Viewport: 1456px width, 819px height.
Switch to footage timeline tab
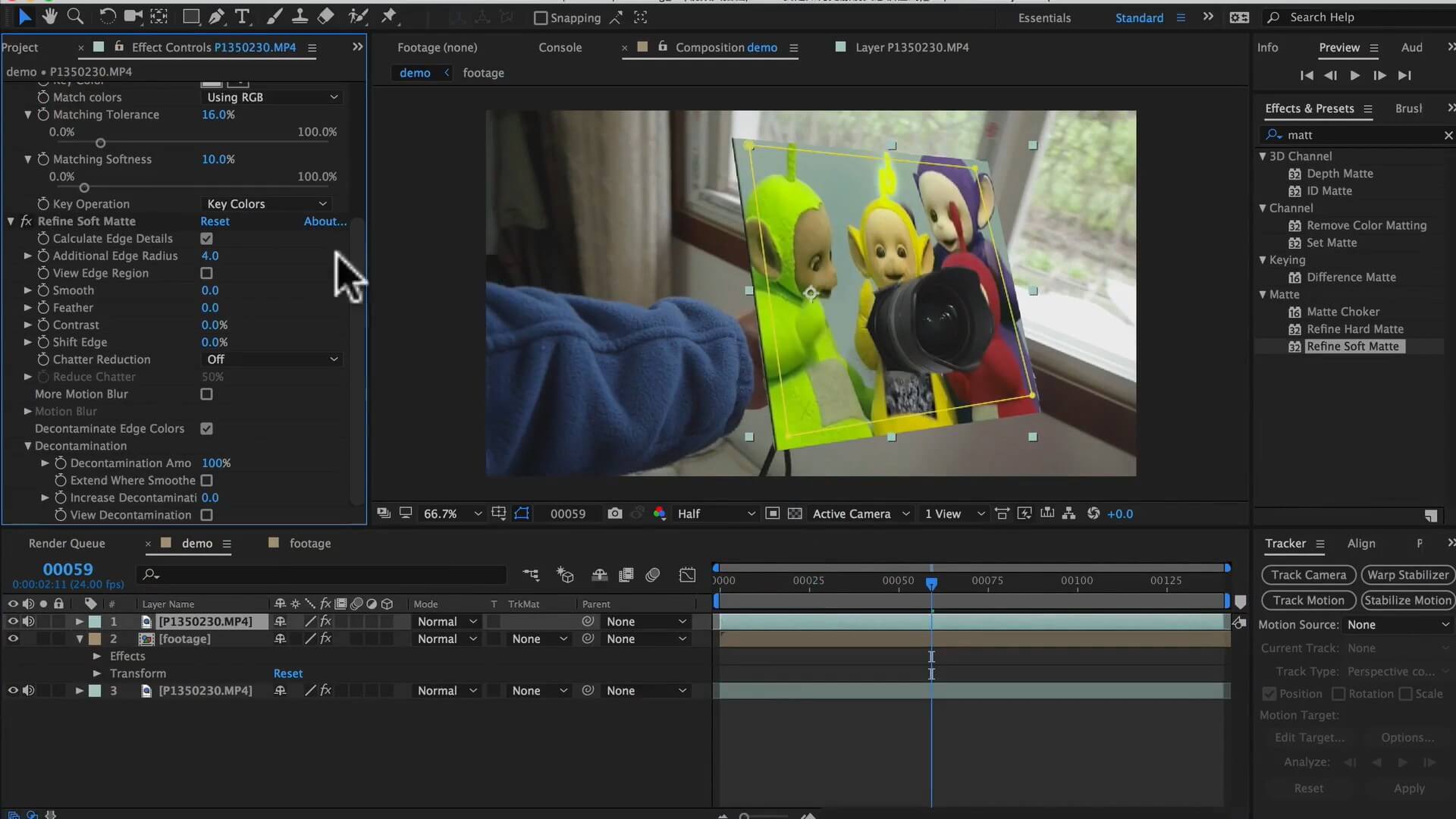[x=309, y=543]
